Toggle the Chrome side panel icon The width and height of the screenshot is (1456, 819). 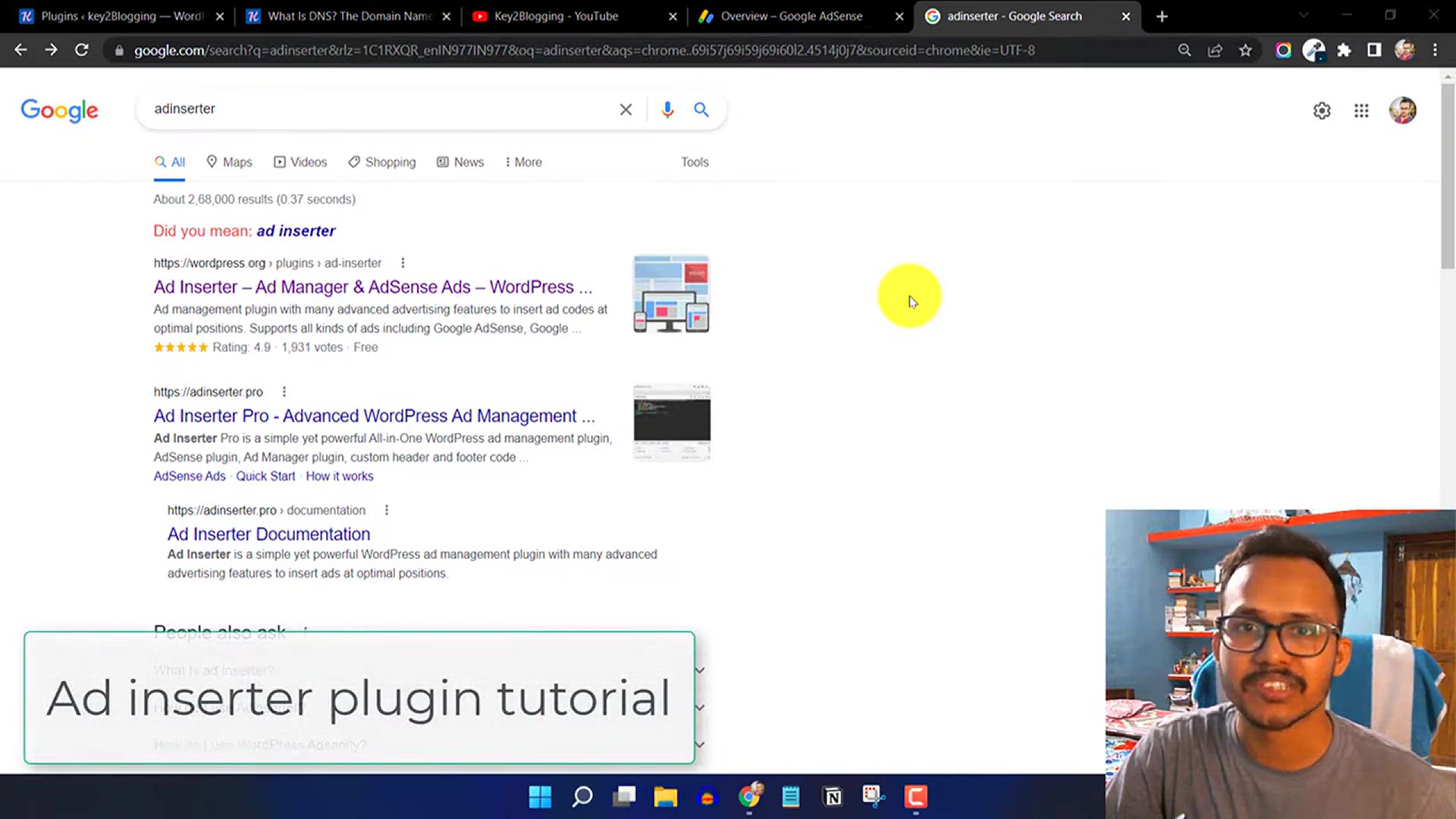coord(1374,50)
